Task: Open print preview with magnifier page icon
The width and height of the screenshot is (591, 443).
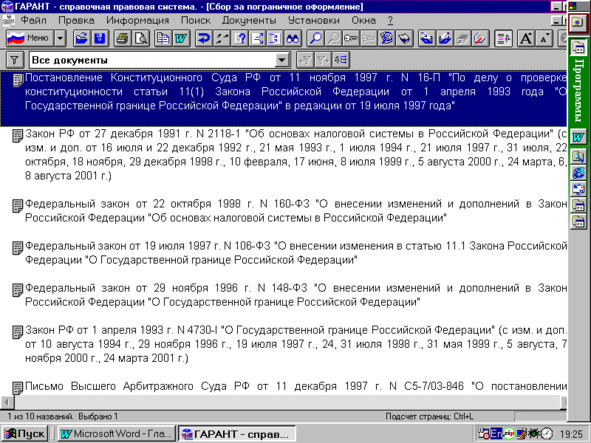Action: tap(141, 38)
